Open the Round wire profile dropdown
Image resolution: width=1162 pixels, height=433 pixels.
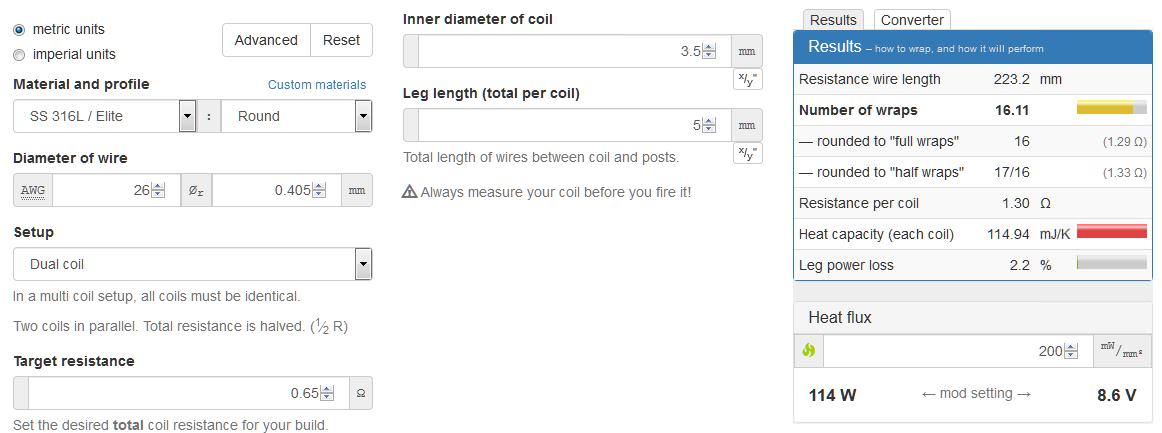coord(296,116)
